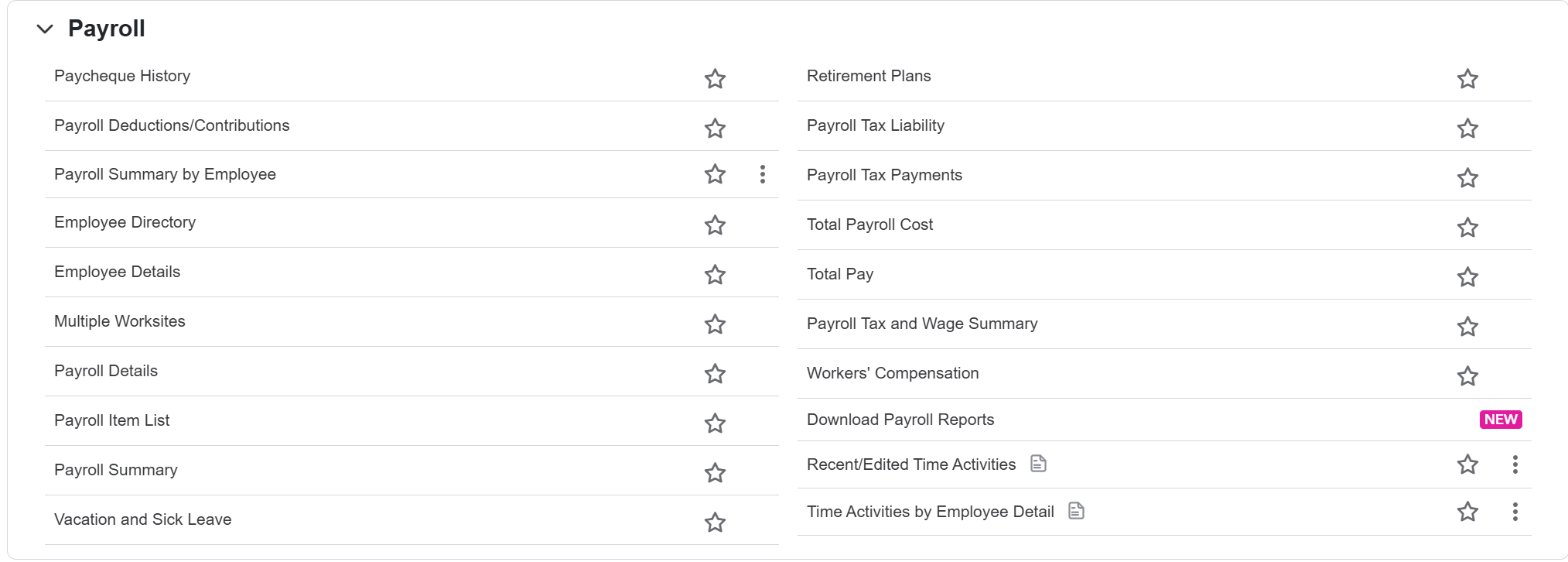Click the custom report icon beside Recent/Edited Time Activities
The image size is (1568, 562).
pos(1038,464)
